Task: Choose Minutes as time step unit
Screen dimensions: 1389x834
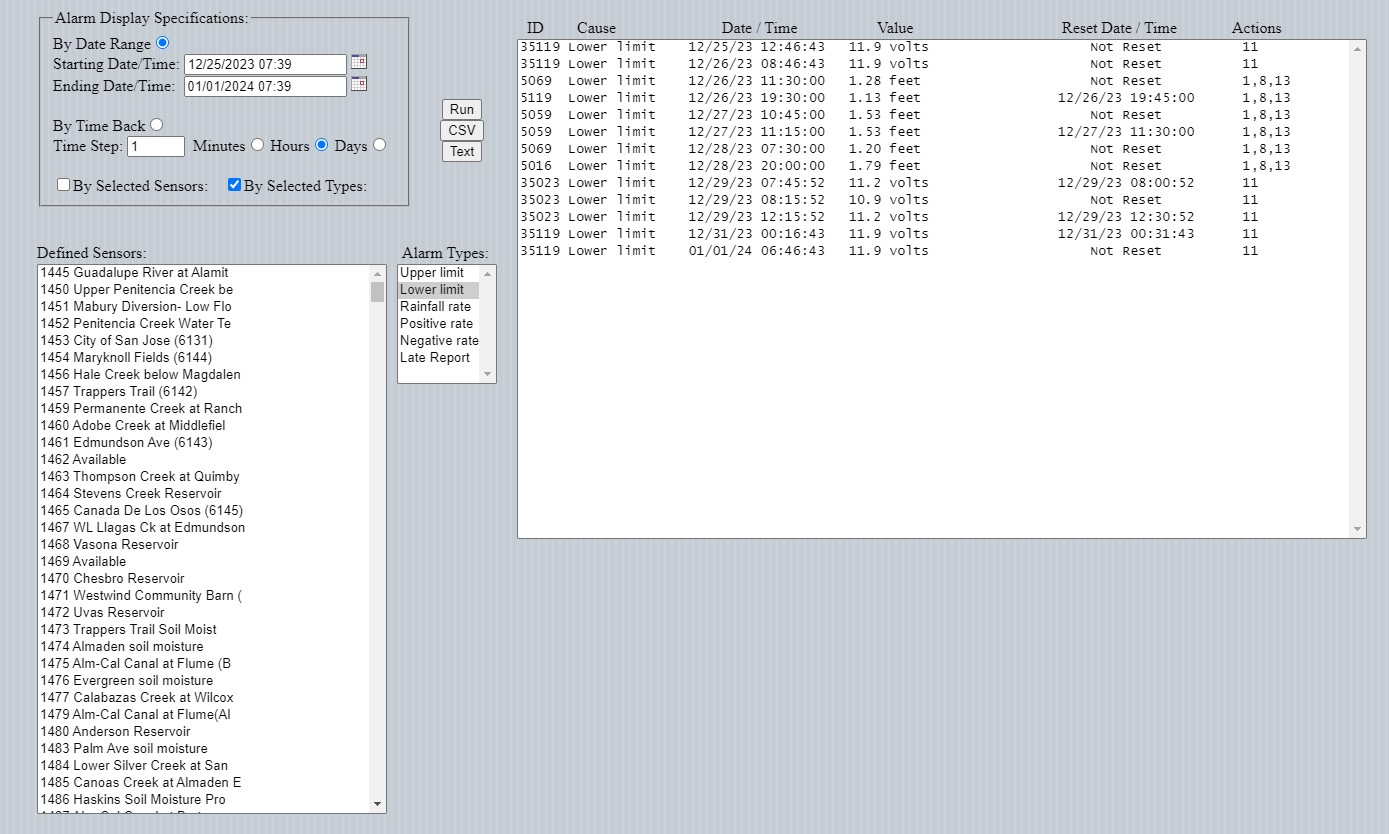Action: tap(257, 145)
